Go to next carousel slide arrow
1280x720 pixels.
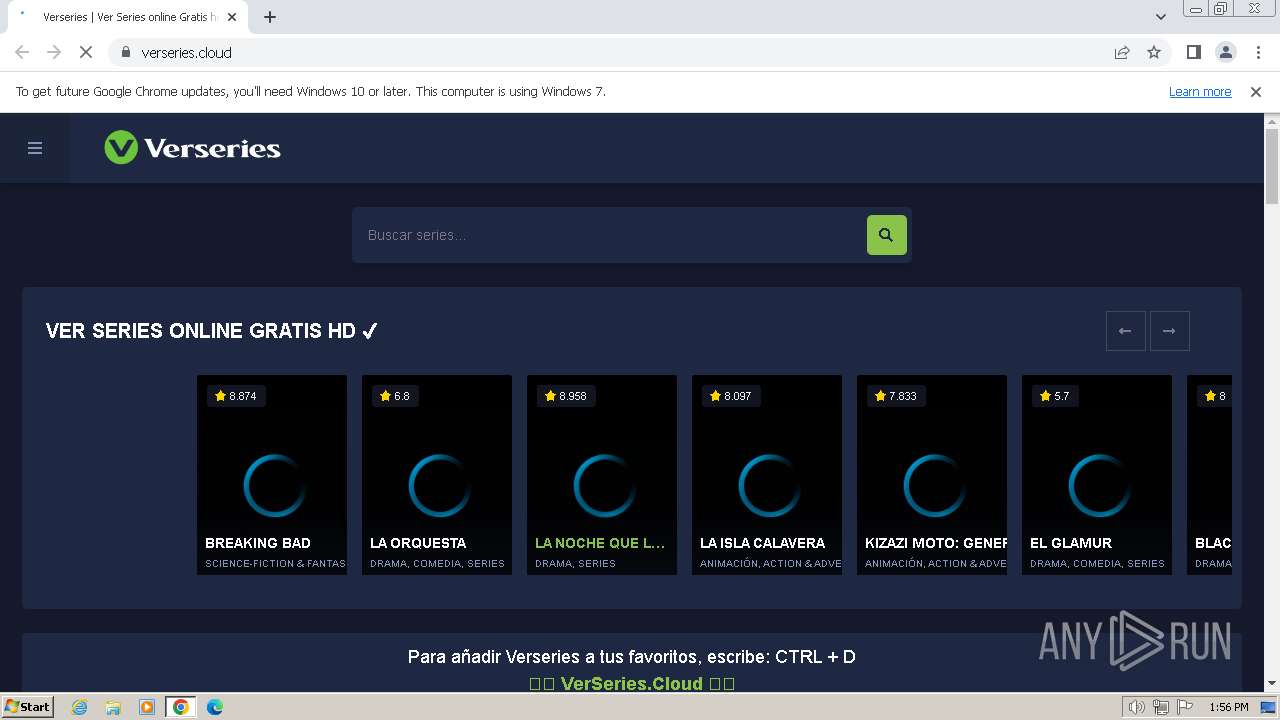click(x=1169, y=331)
